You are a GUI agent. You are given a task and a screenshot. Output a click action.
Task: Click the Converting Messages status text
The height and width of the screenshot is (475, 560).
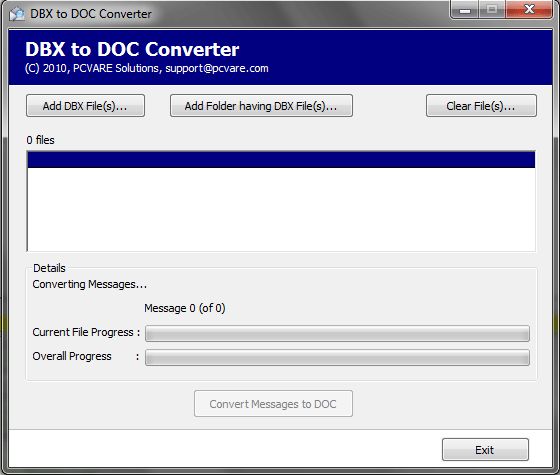tap(90, 284)
